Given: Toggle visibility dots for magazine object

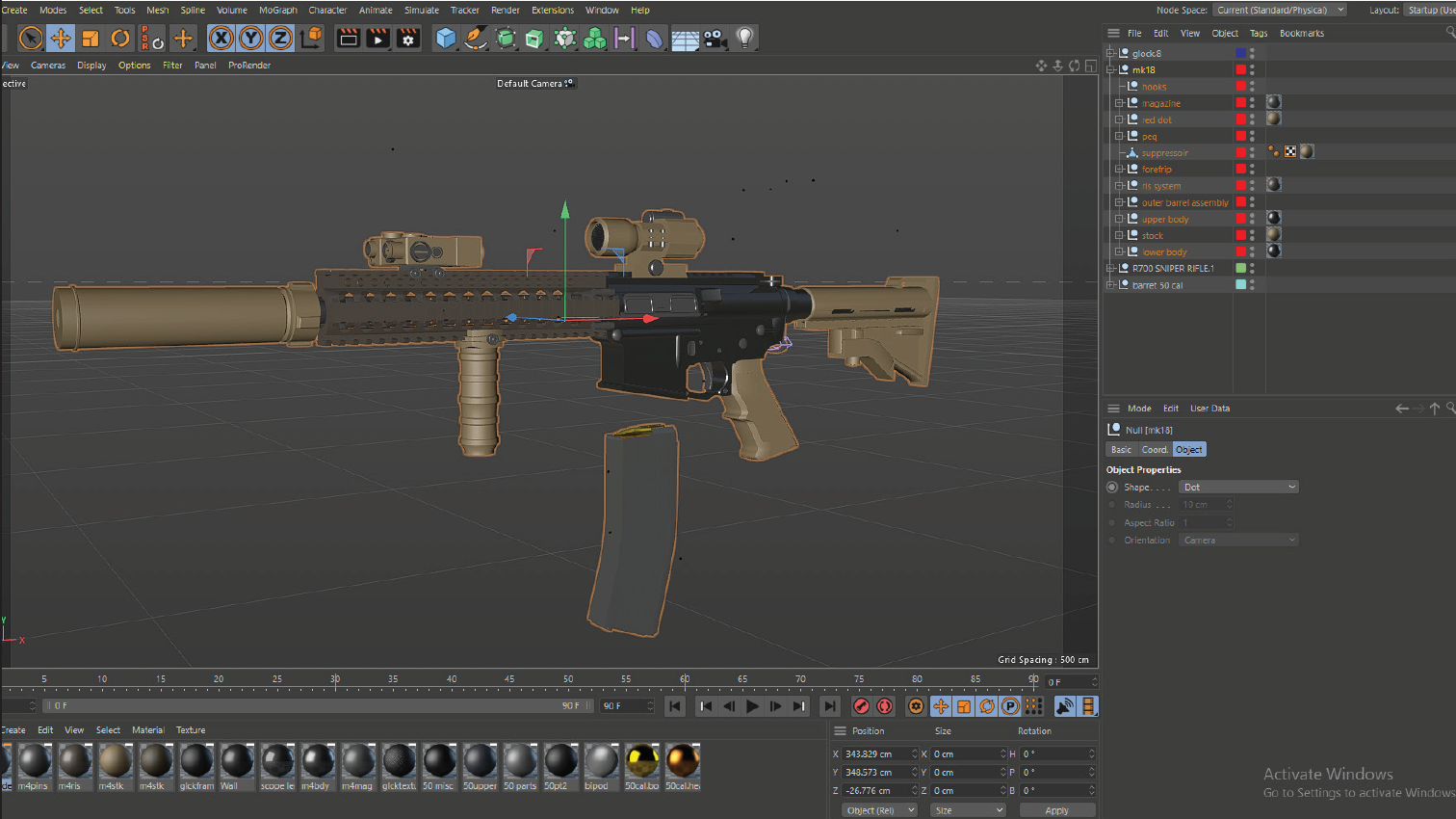Looking at the screenshot, I should pyautogui.click(x=1252, y=103).
